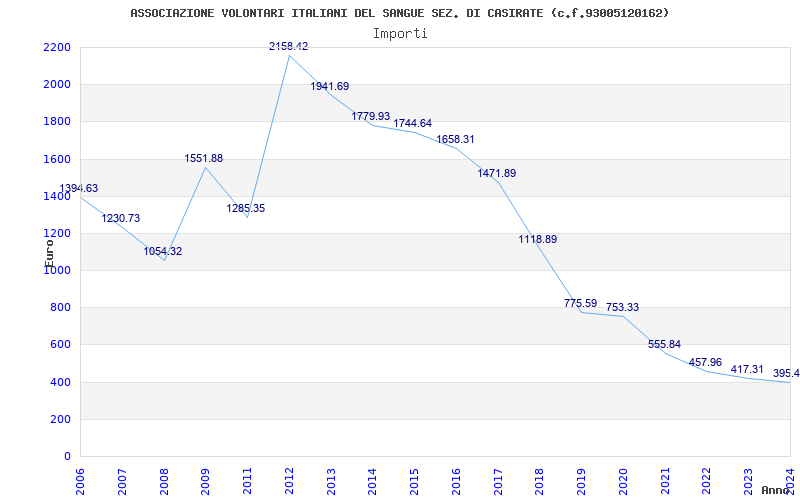Select the 1394.63 data label
This screenshot has width=800, height=500.
click(79, 188)
